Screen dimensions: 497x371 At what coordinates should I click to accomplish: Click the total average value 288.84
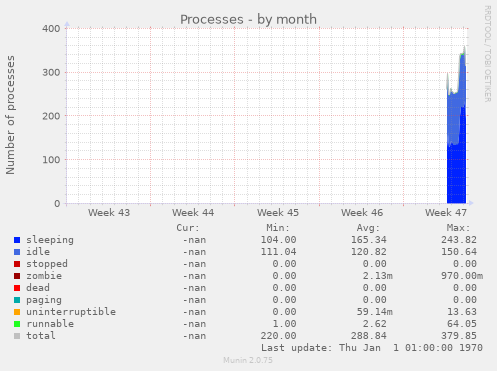pyautogui.click(x=369, y=336)
